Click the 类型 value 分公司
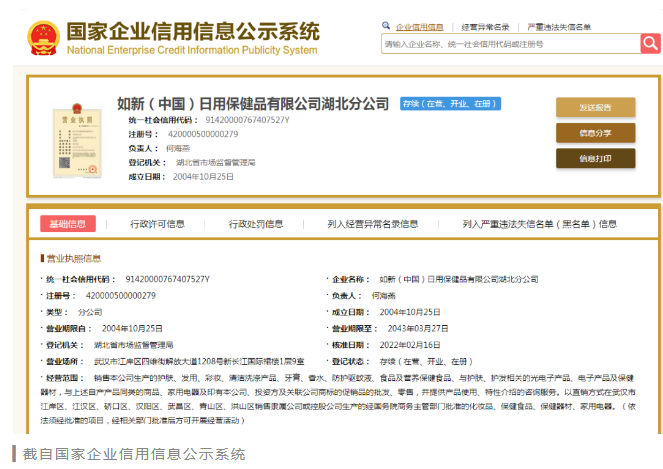 point(90,312)
